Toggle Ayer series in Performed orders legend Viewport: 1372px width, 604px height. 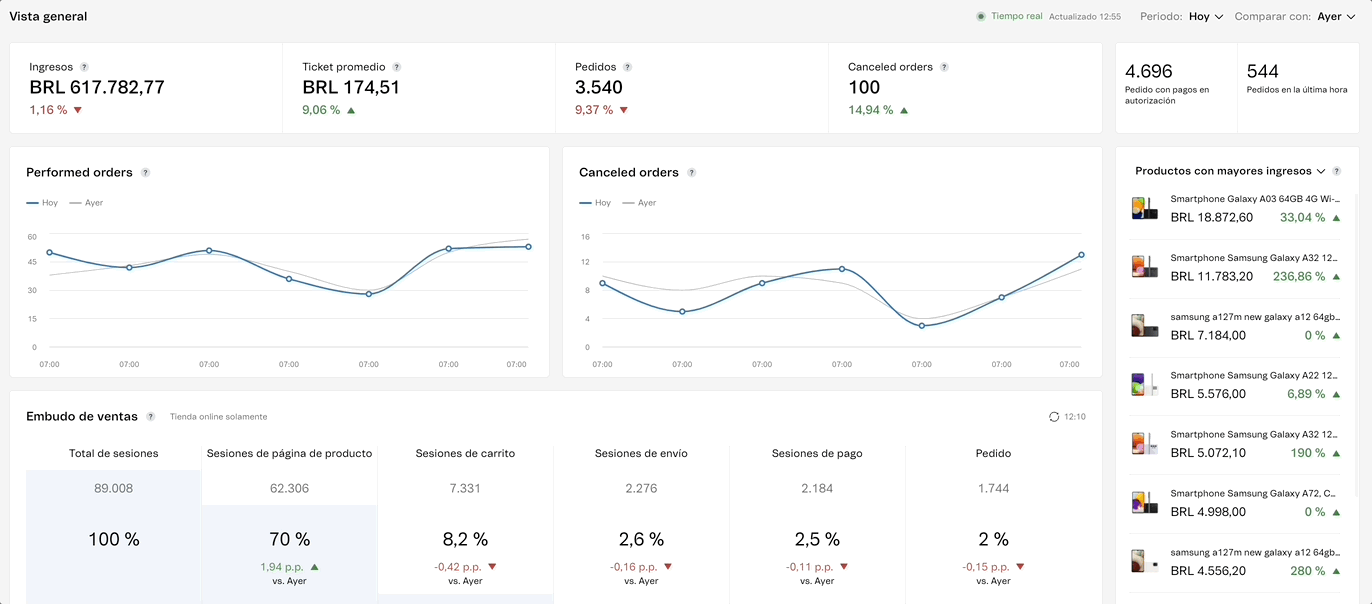click(86, 203)
